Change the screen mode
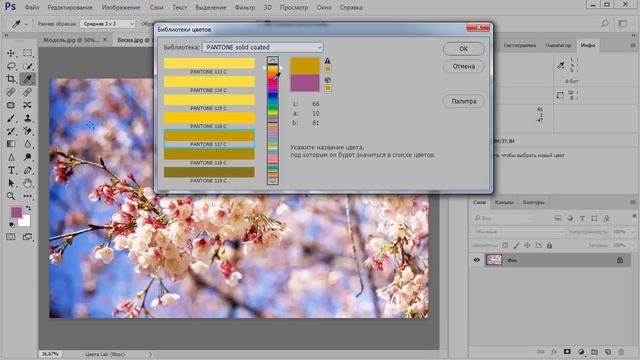640x360 pixels. pyautogui.click(x=27, y=237)
